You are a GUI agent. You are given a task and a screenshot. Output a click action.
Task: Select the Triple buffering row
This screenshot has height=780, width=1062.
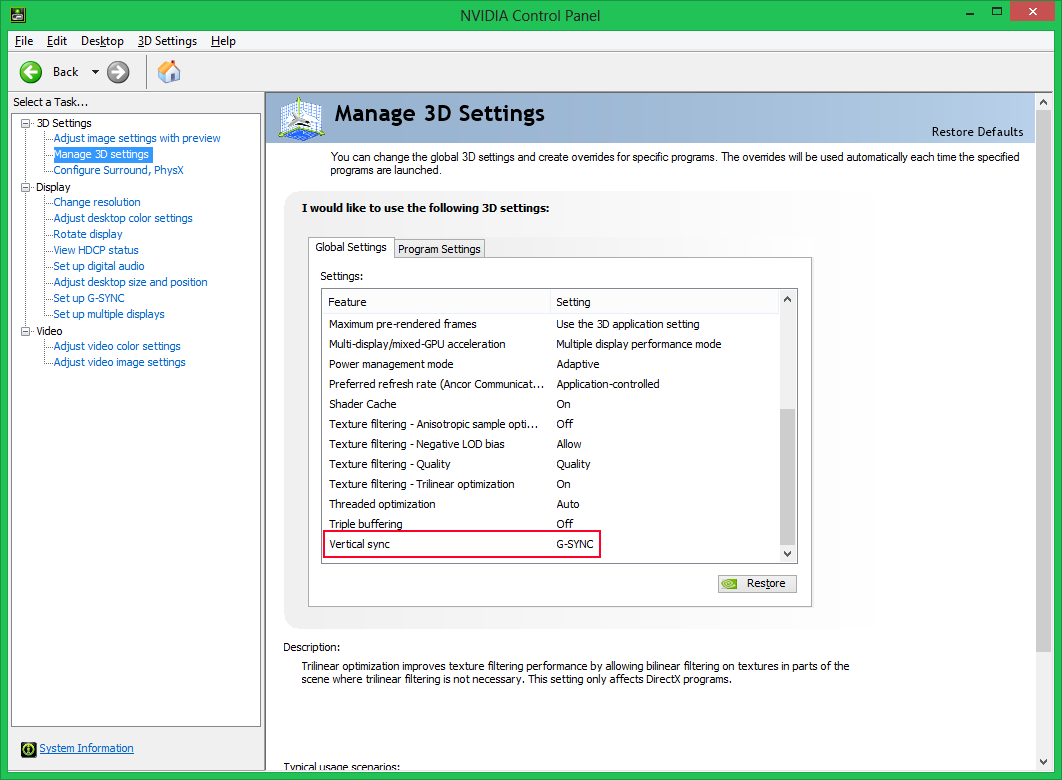(551, 524)
